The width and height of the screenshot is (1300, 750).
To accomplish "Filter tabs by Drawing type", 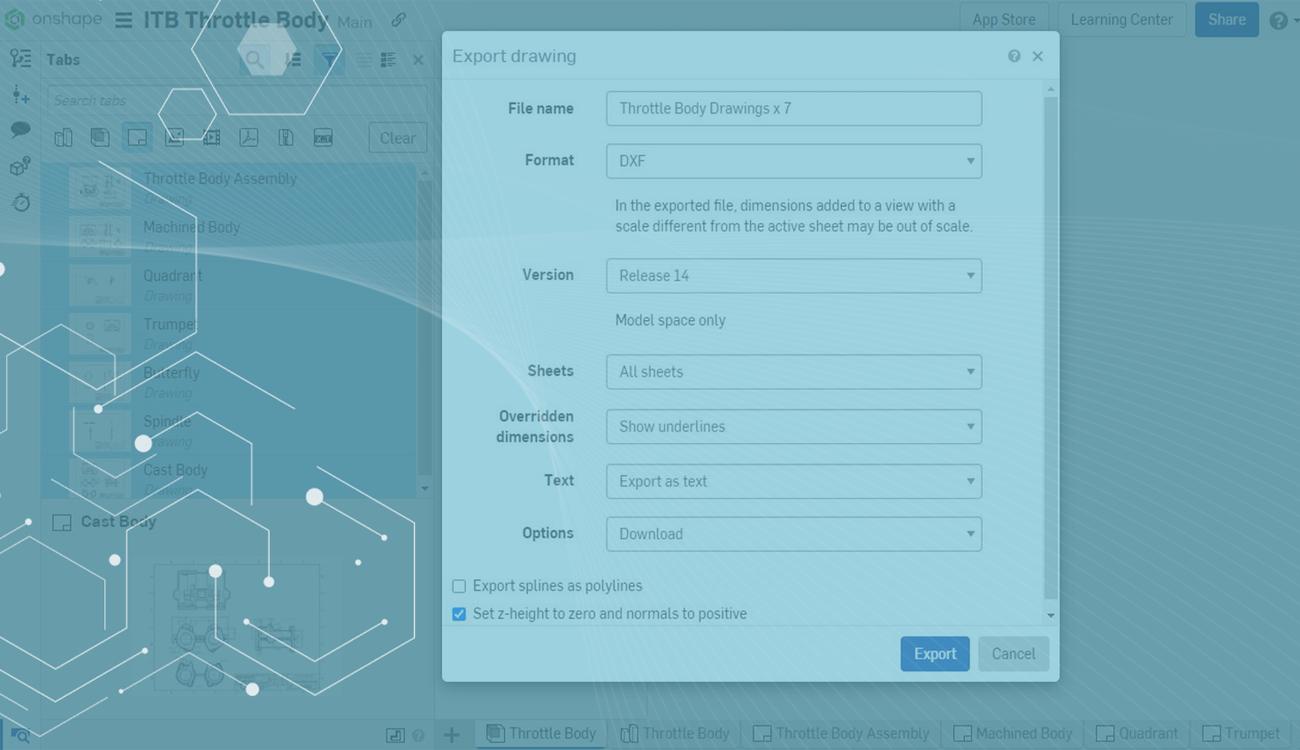I will [137, 137].
